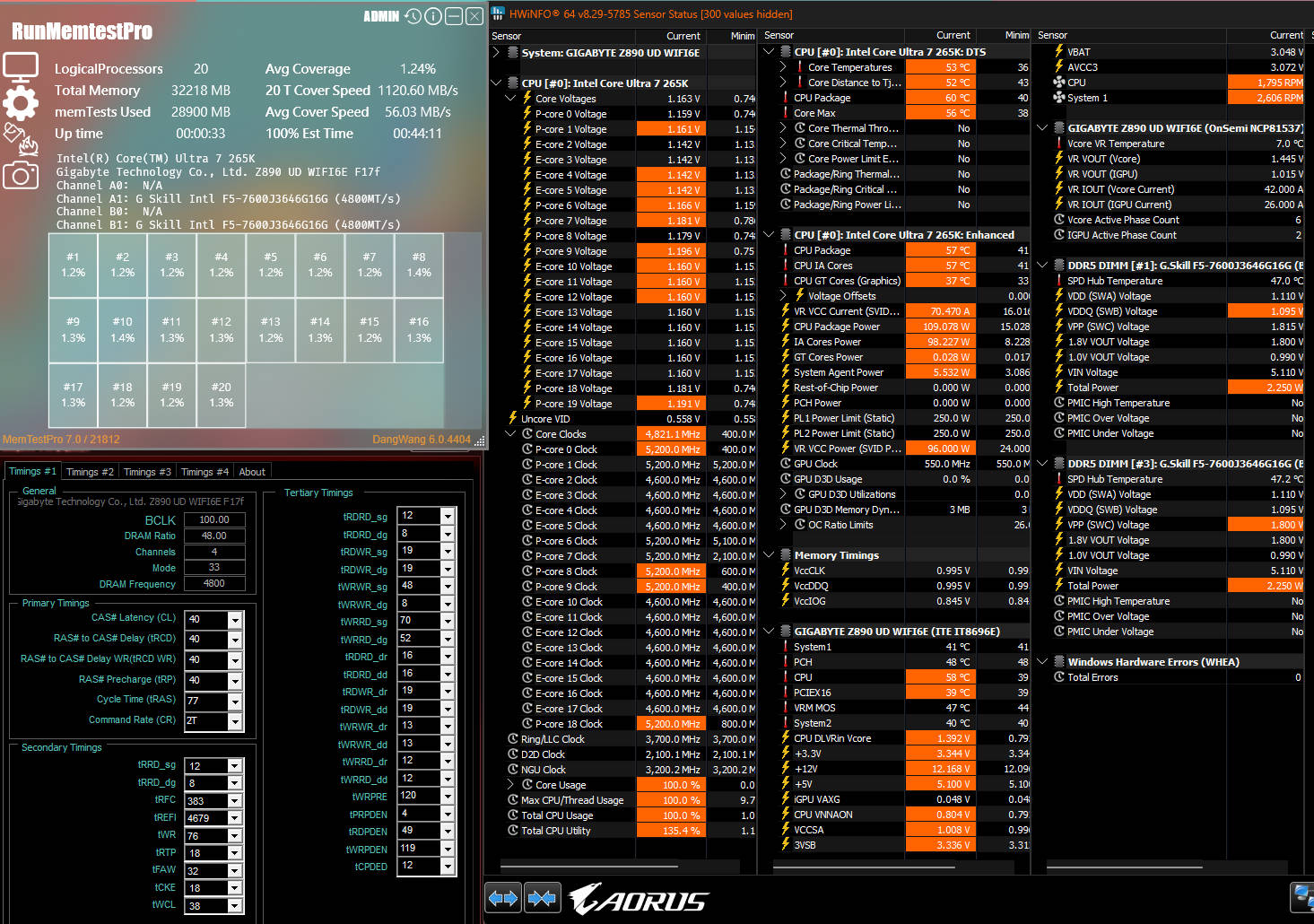Open history clock icon in RunMemtestPro
1314x924 pixels.
413,16
